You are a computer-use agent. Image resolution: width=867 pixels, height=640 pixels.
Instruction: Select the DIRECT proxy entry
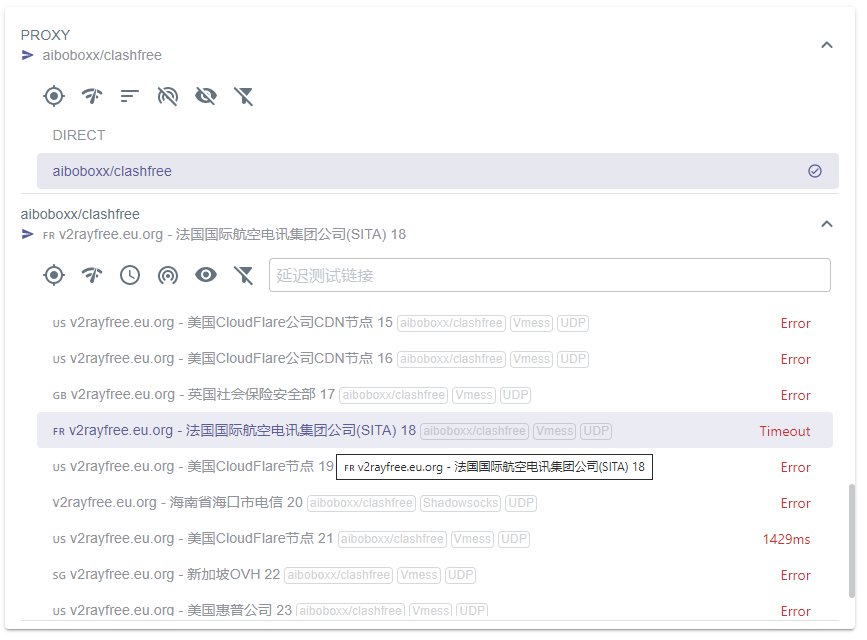pos(79,135)
